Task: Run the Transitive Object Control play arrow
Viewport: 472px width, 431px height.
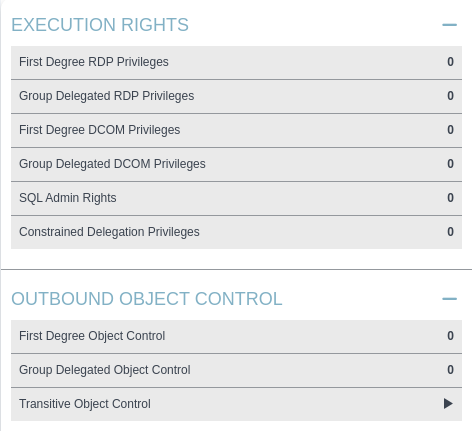Action: [x=448, y=404]
